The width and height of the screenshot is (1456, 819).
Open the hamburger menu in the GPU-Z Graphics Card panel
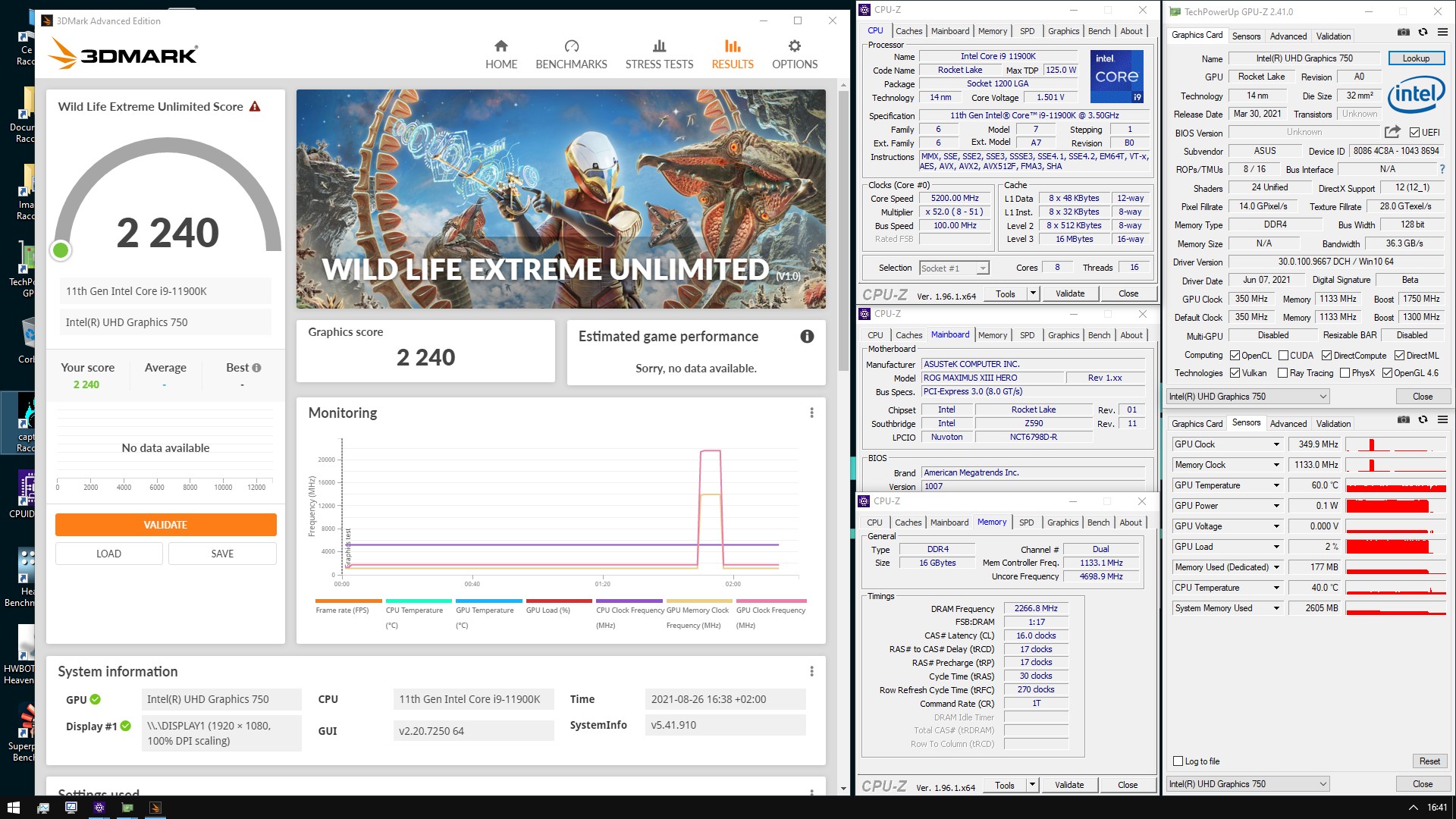(1442, 32)
